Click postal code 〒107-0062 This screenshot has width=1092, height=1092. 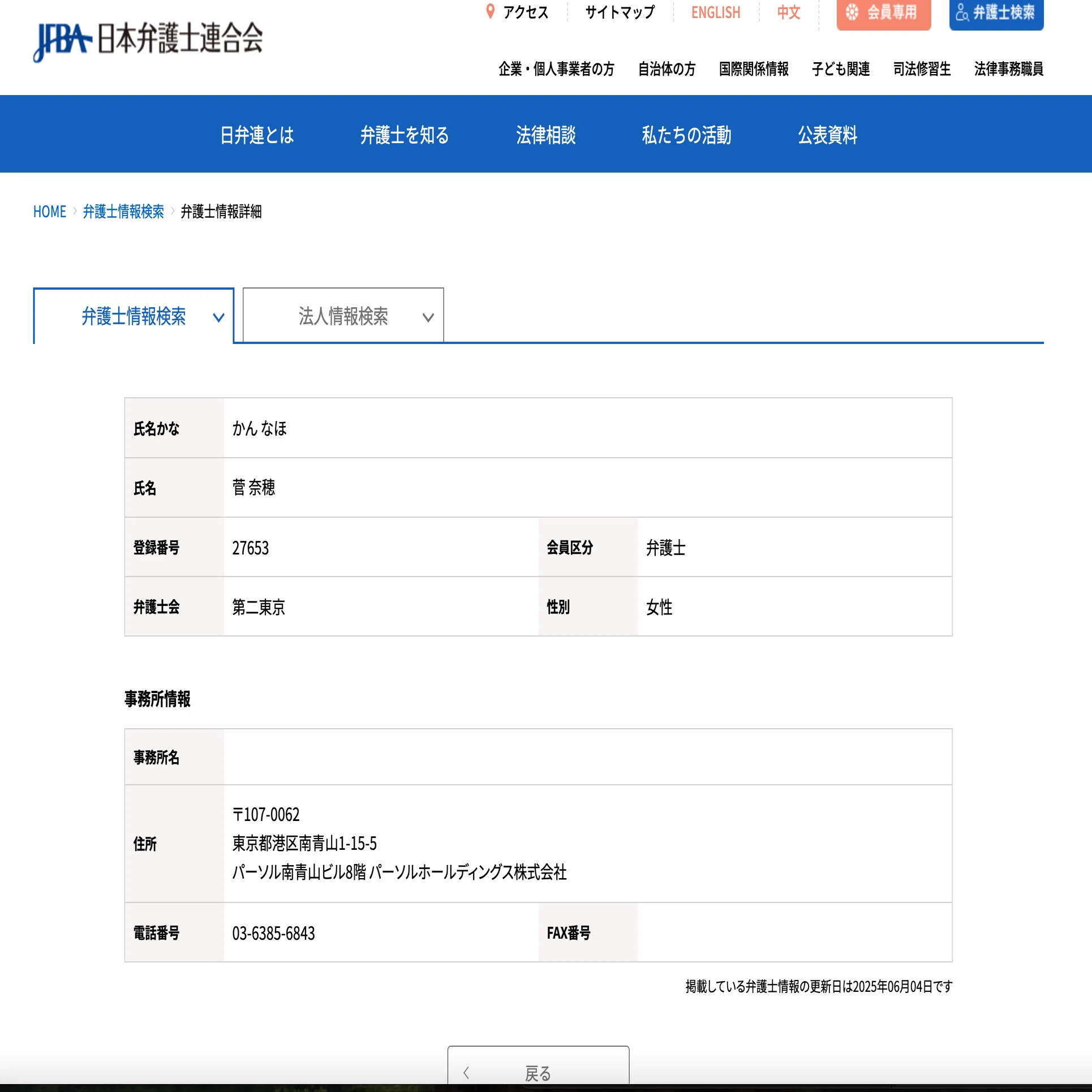[266, 814]
